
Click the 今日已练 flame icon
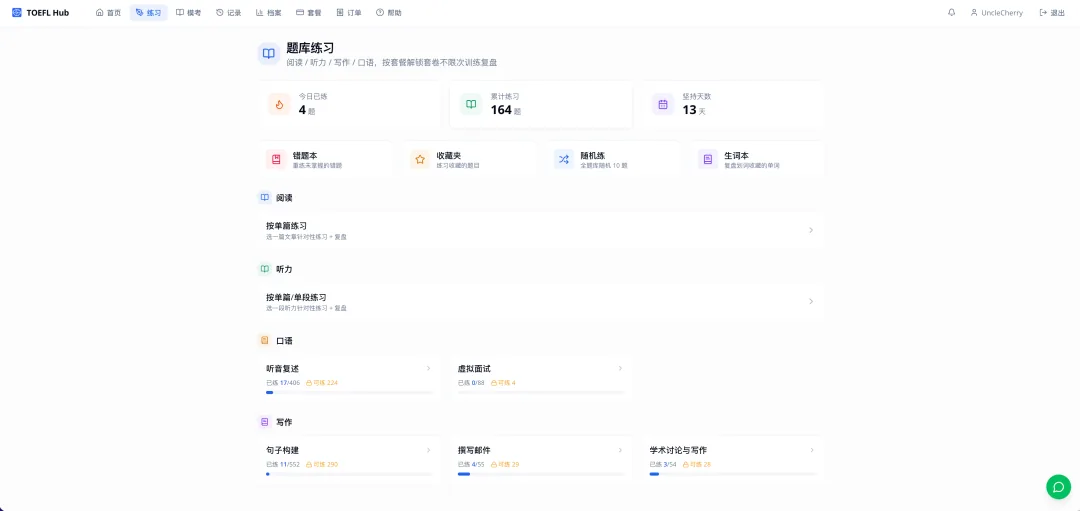[x=279, y=105]
